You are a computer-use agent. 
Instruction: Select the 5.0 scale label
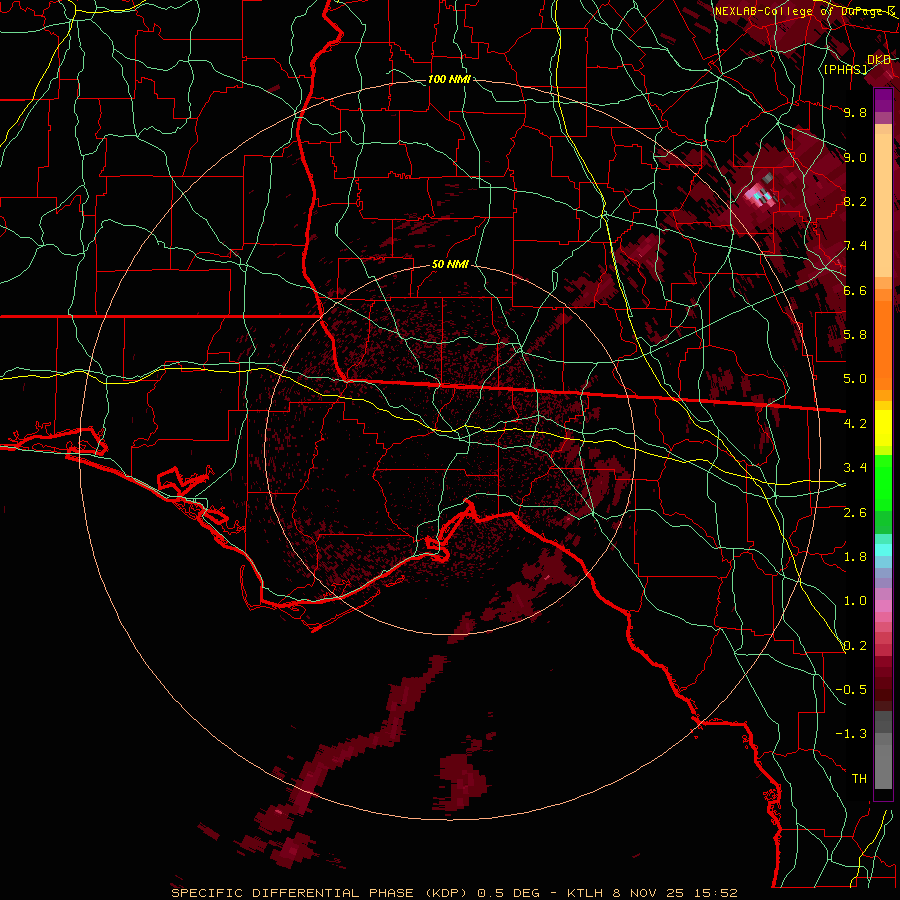(x=855, y=379)
